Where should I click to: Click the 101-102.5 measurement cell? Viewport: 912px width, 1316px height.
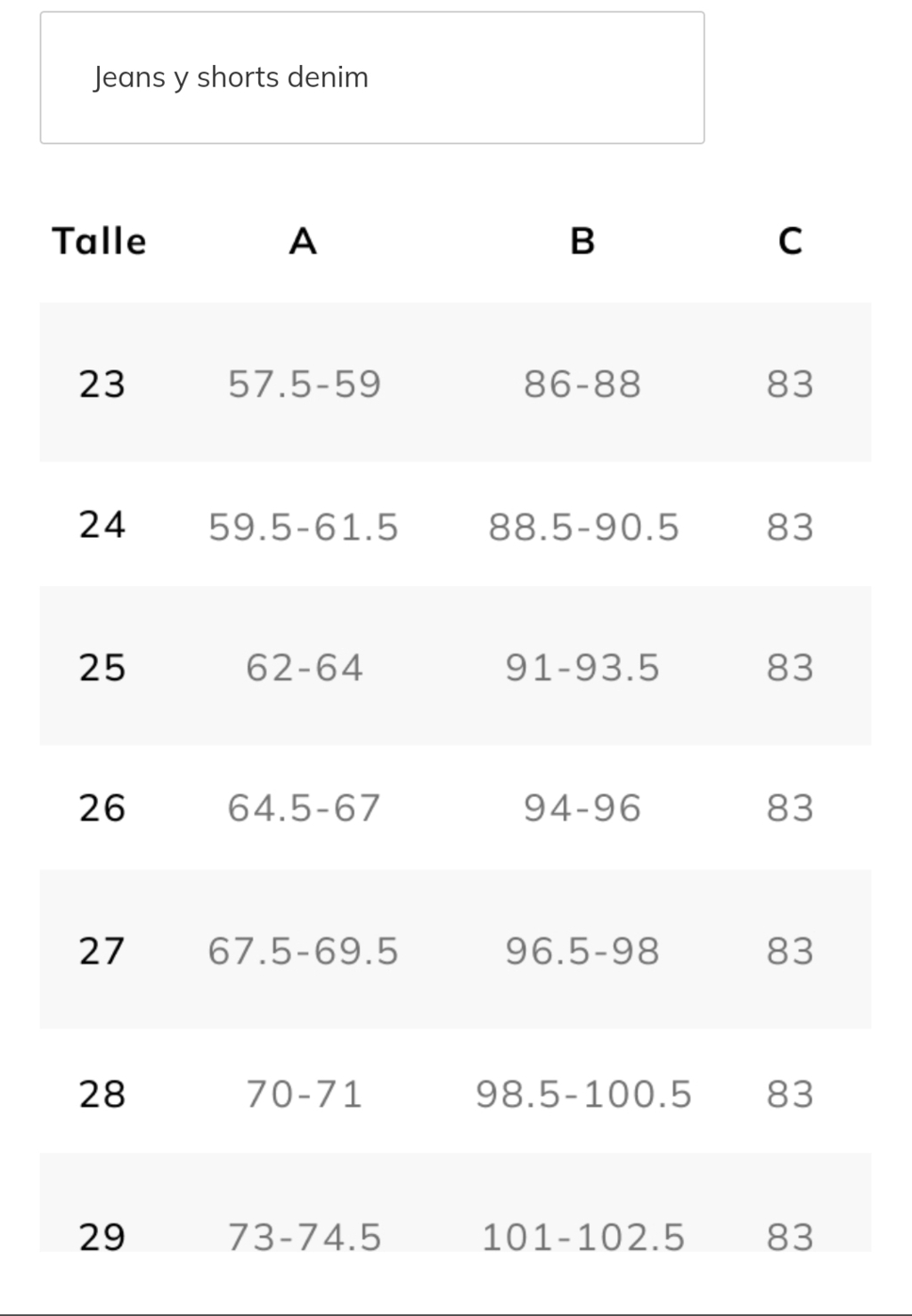[583, 1236]
